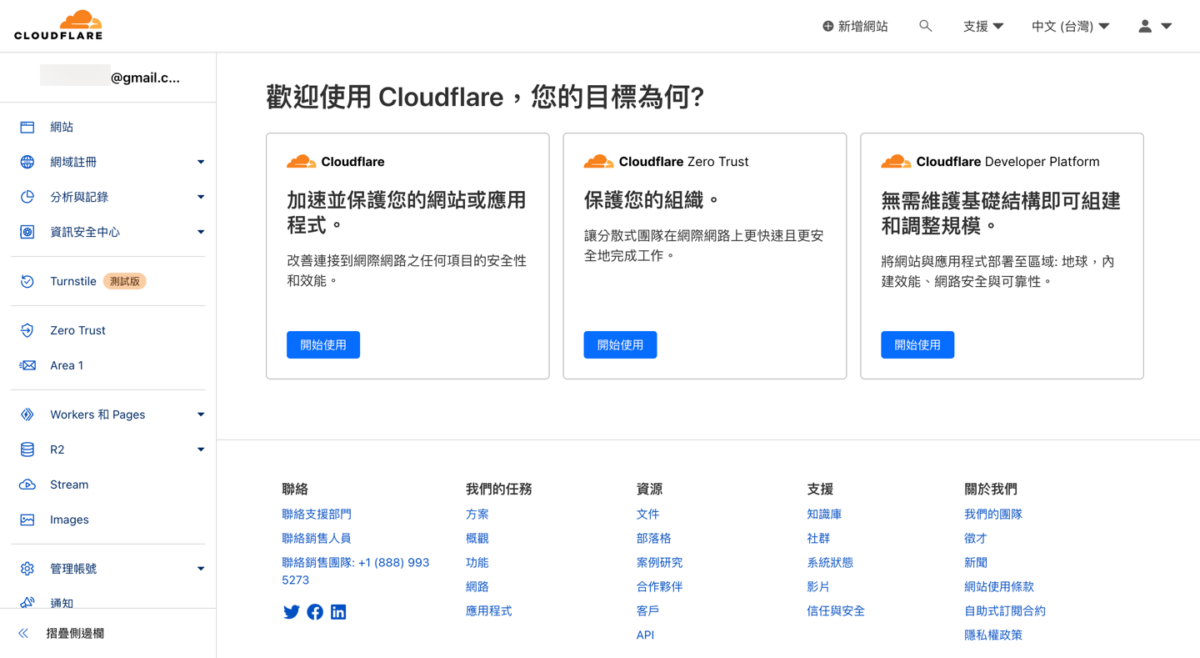The image size is (1200, 658).
Task: Open the 部落格 footer link
Action: pos(654,538)
